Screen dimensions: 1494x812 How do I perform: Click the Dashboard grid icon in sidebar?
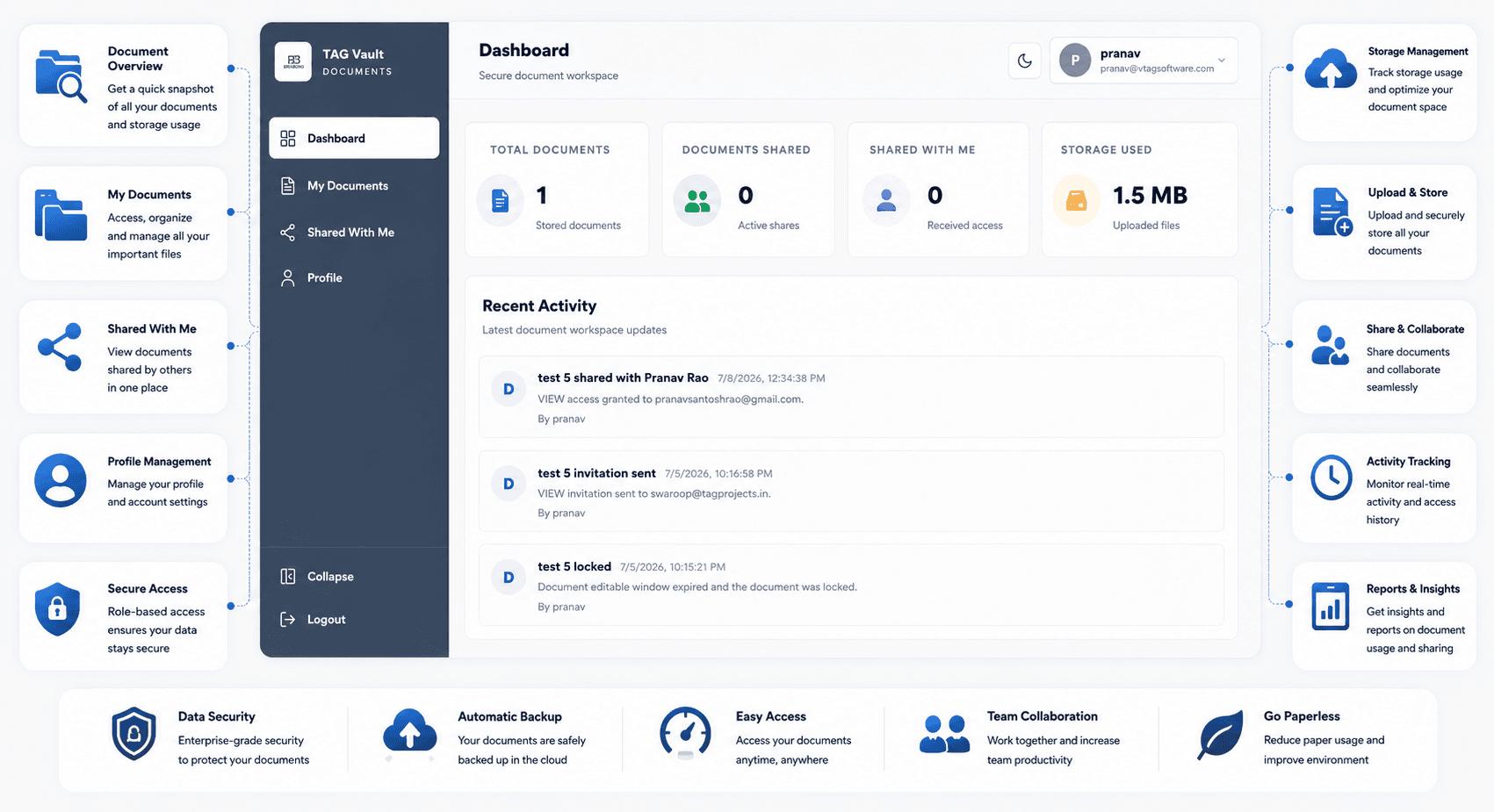pyautogui.click(x=288, y=139)
